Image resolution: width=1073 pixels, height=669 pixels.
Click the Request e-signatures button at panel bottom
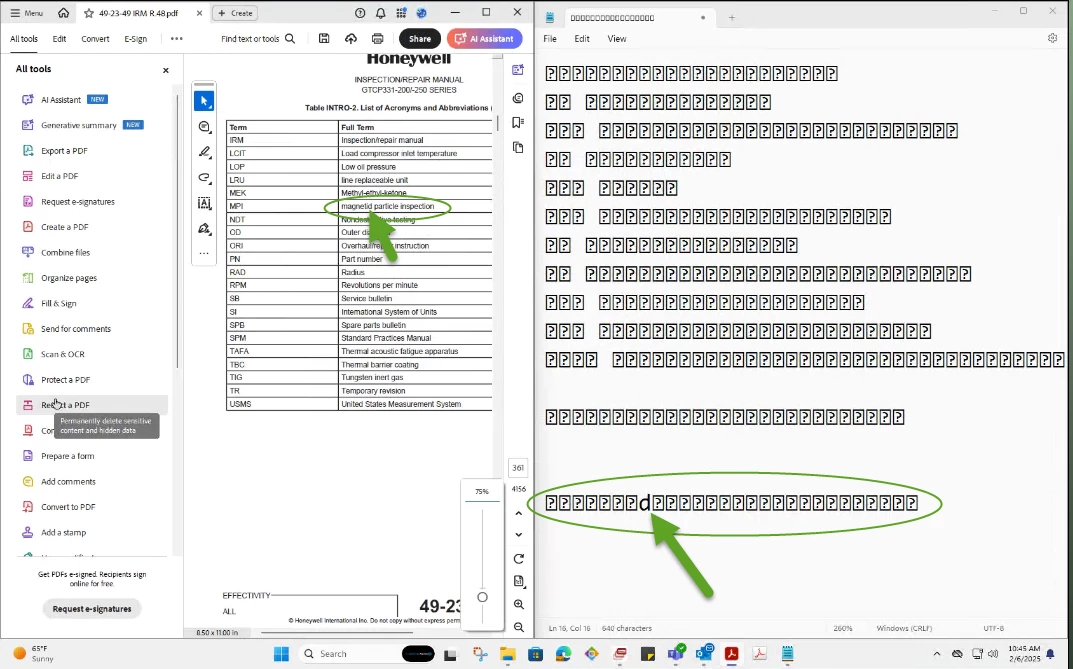[x=92, y=609]
